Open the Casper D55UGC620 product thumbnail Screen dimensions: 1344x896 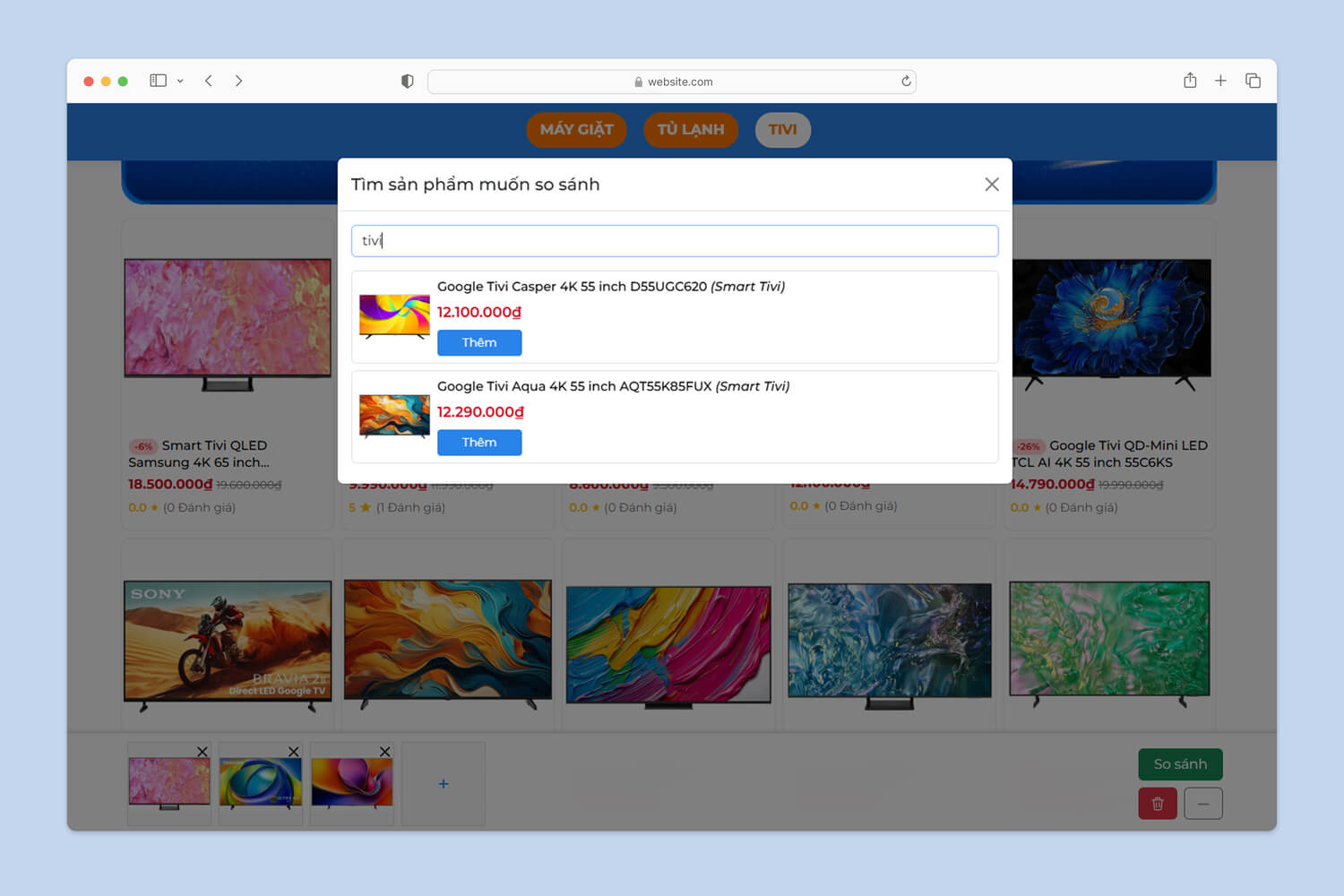click(x=394, y=317)
